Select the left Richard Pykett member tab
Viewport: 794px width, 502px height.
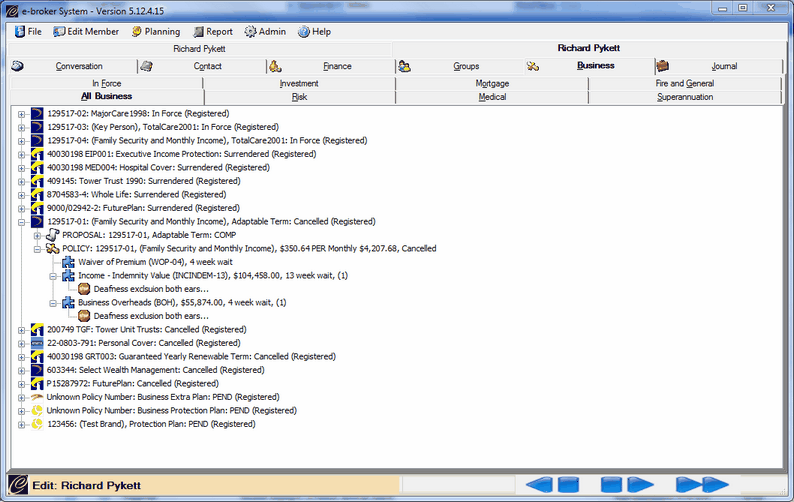tap(200, 49)
